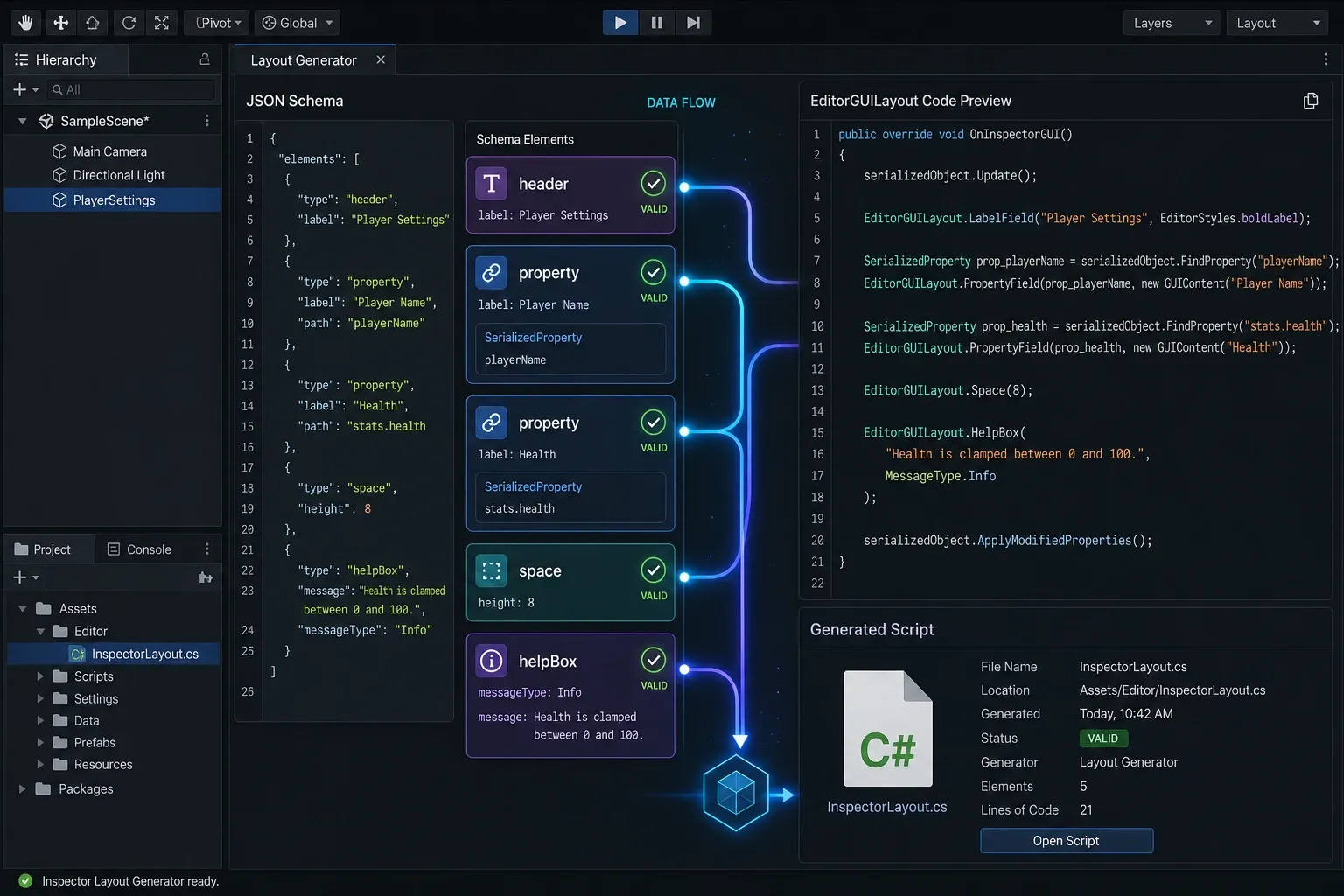Click the copy code preview icon
Viewport: 1344px width, 896px height.
pyautogui.click(x=1311, y=101)
